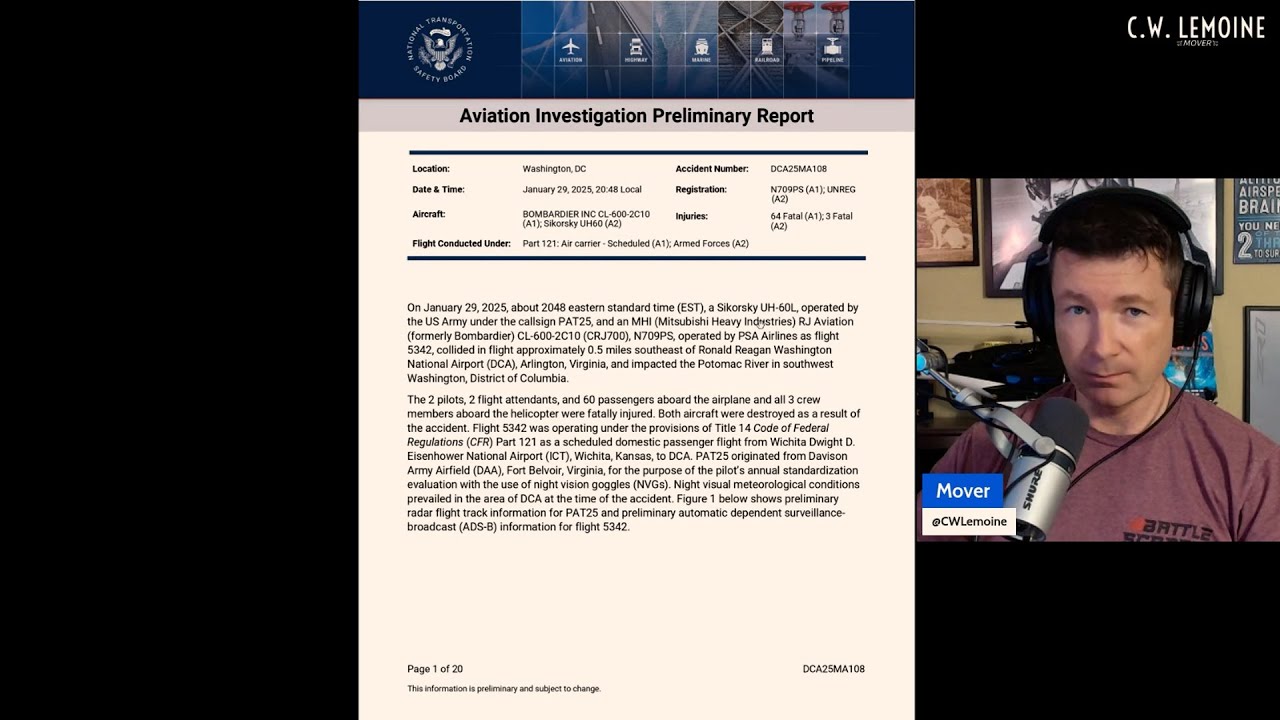Click the 'Flight Conducted Under:' label
Screen dimensions: 1280x720
coord(461,244)
